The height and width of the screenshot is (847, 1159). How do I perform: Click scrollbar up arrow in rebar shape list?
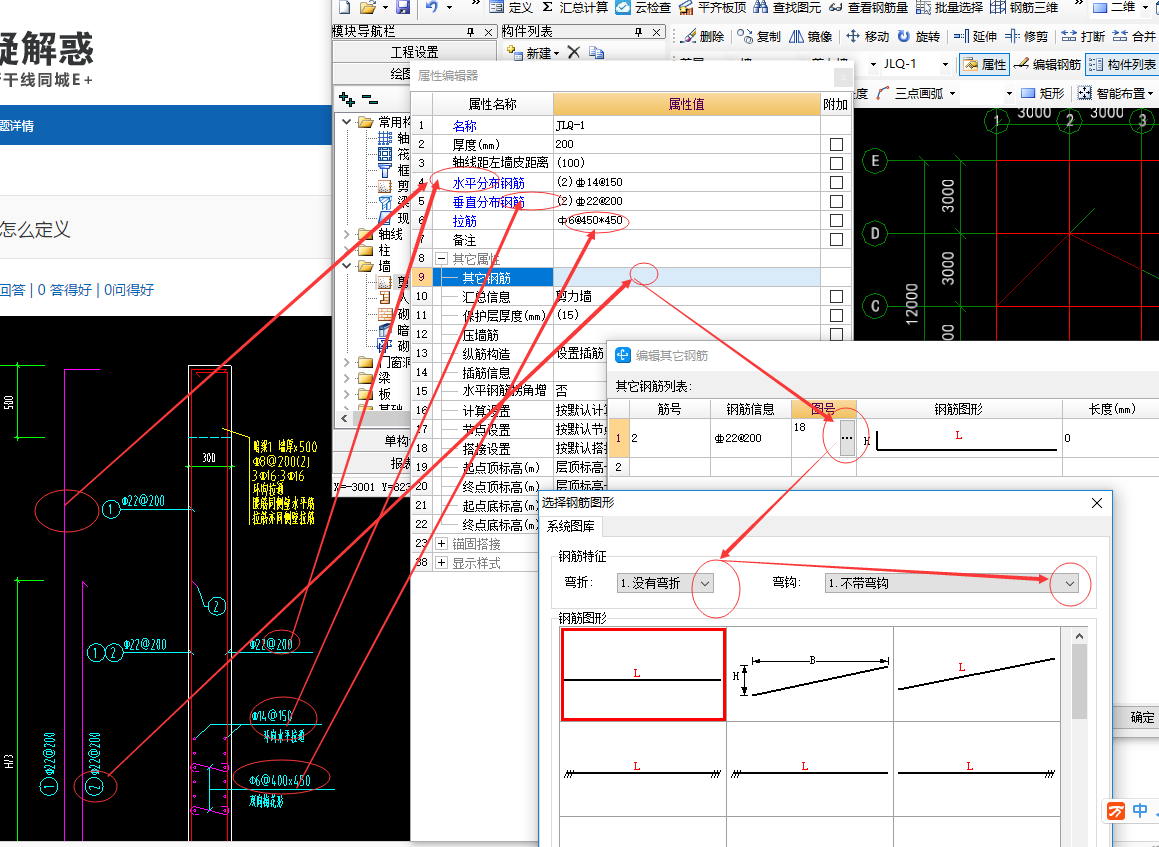1079,636
